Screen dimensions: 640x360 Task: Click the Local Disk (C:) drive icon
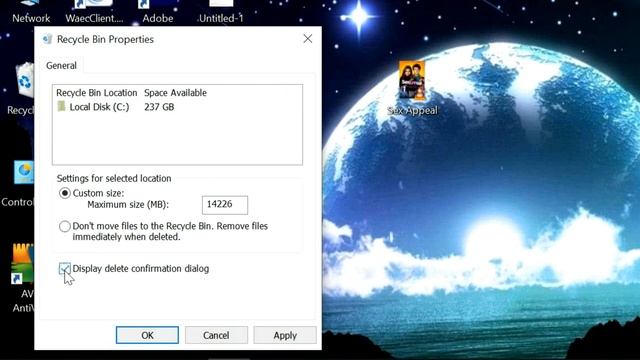point(62,107)
